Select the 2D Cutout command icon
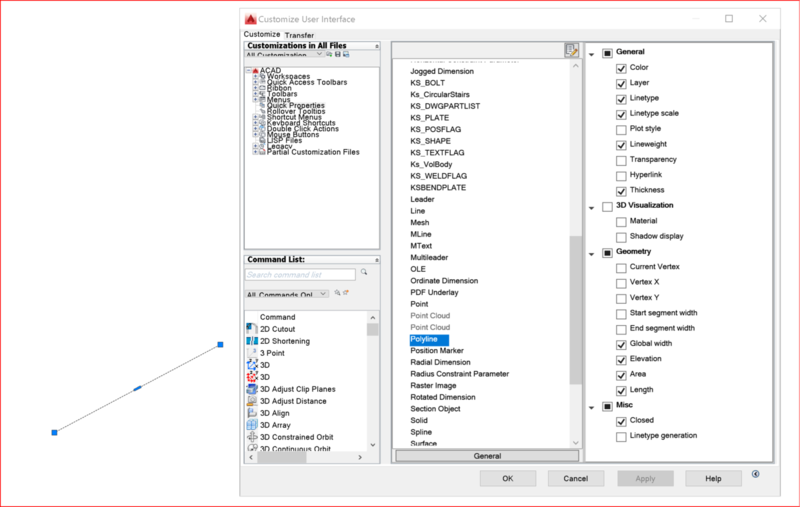 coord(252,329)
